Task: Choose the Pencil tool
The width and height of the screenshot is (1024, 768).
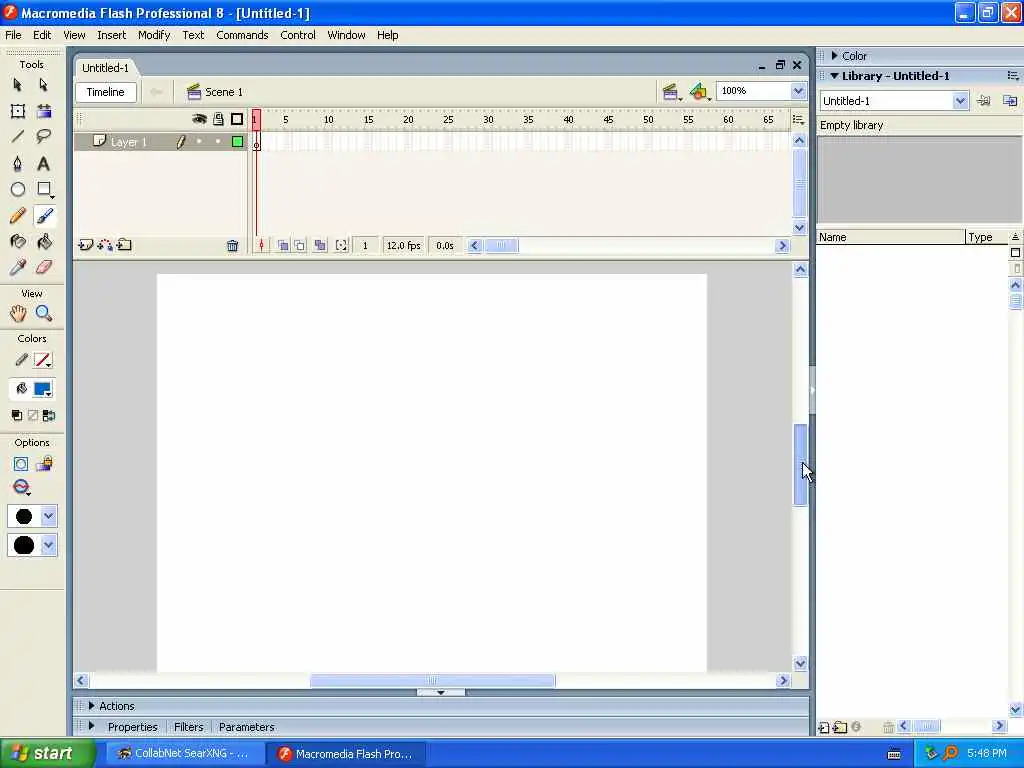Action: [18, 216]
